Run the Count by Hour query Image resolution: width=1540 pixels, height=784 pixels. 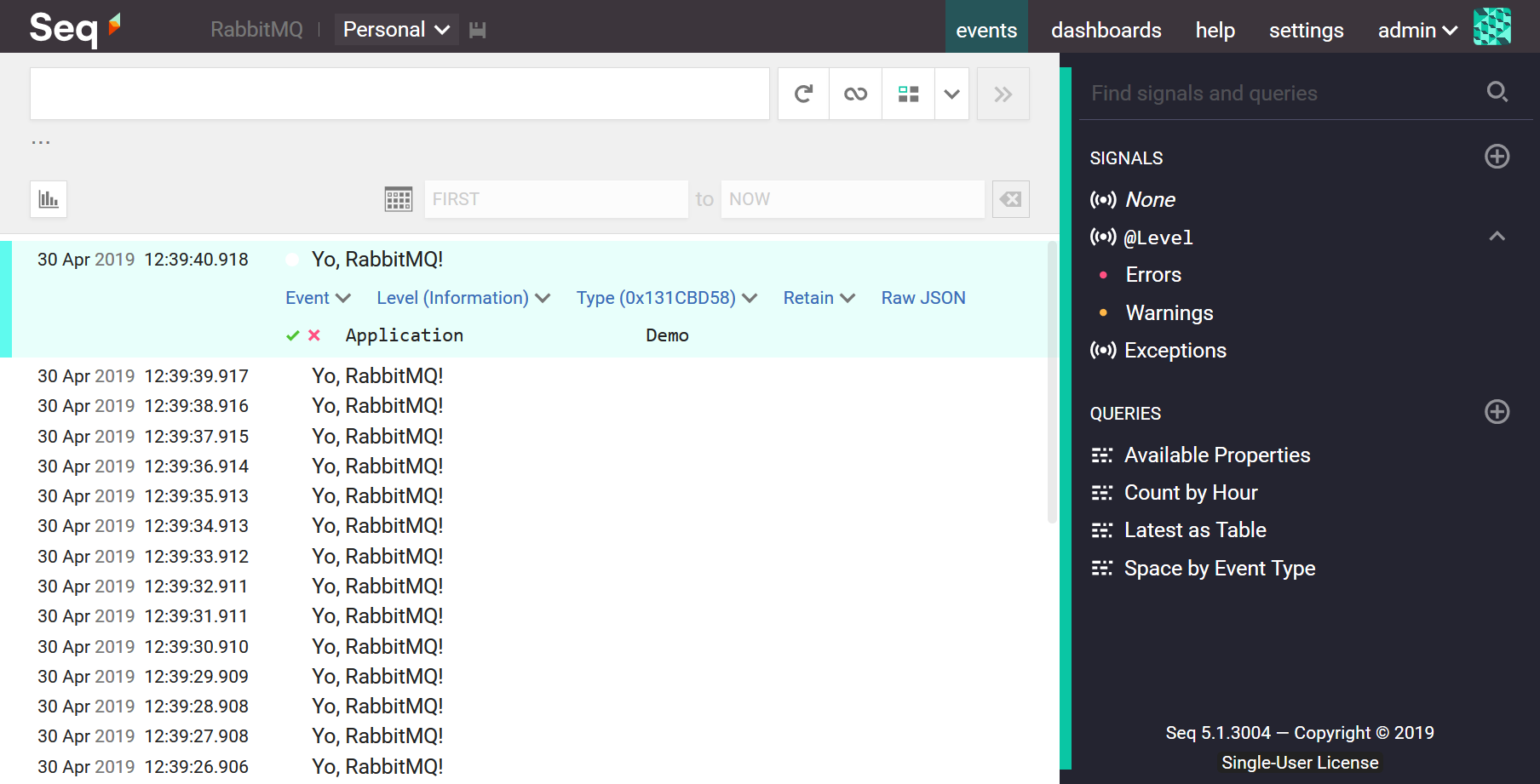[x=1191, y=492]
